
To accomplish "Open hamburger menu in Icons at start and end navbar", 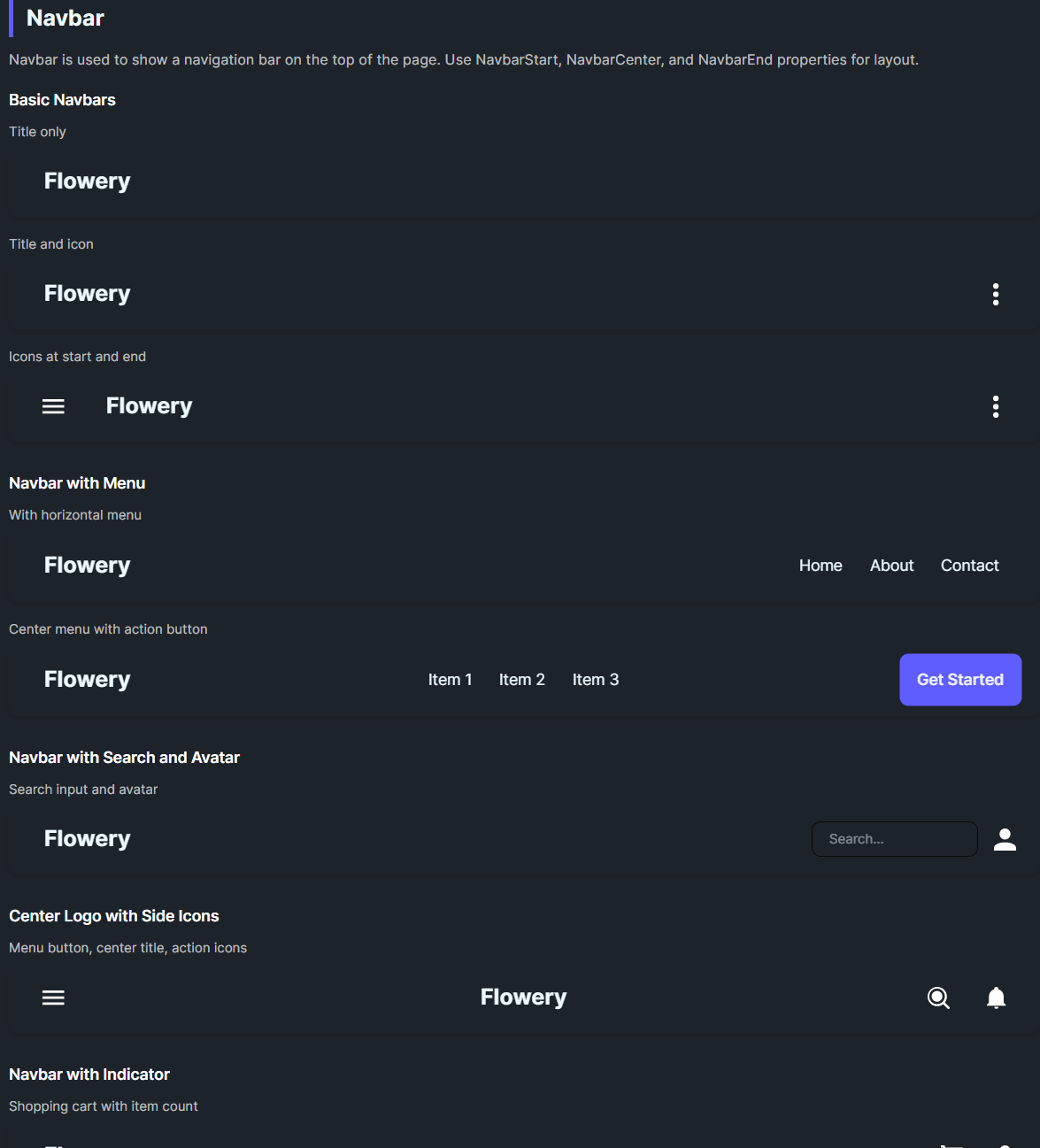I will tap(53, 406).
